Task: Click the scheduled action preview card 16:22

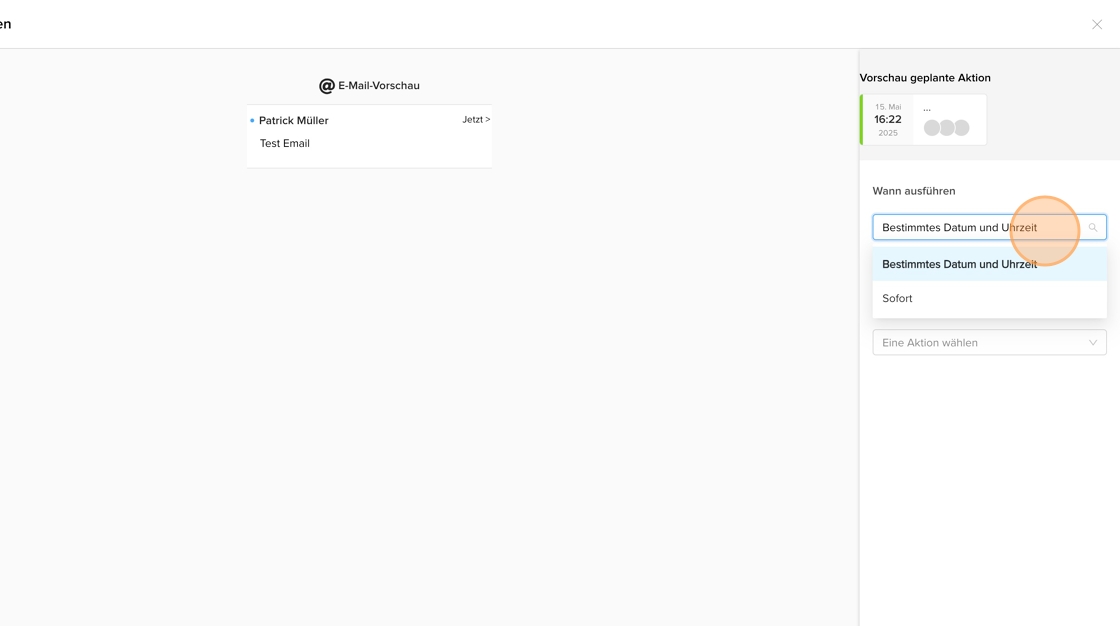Action: tap(923, 119)
